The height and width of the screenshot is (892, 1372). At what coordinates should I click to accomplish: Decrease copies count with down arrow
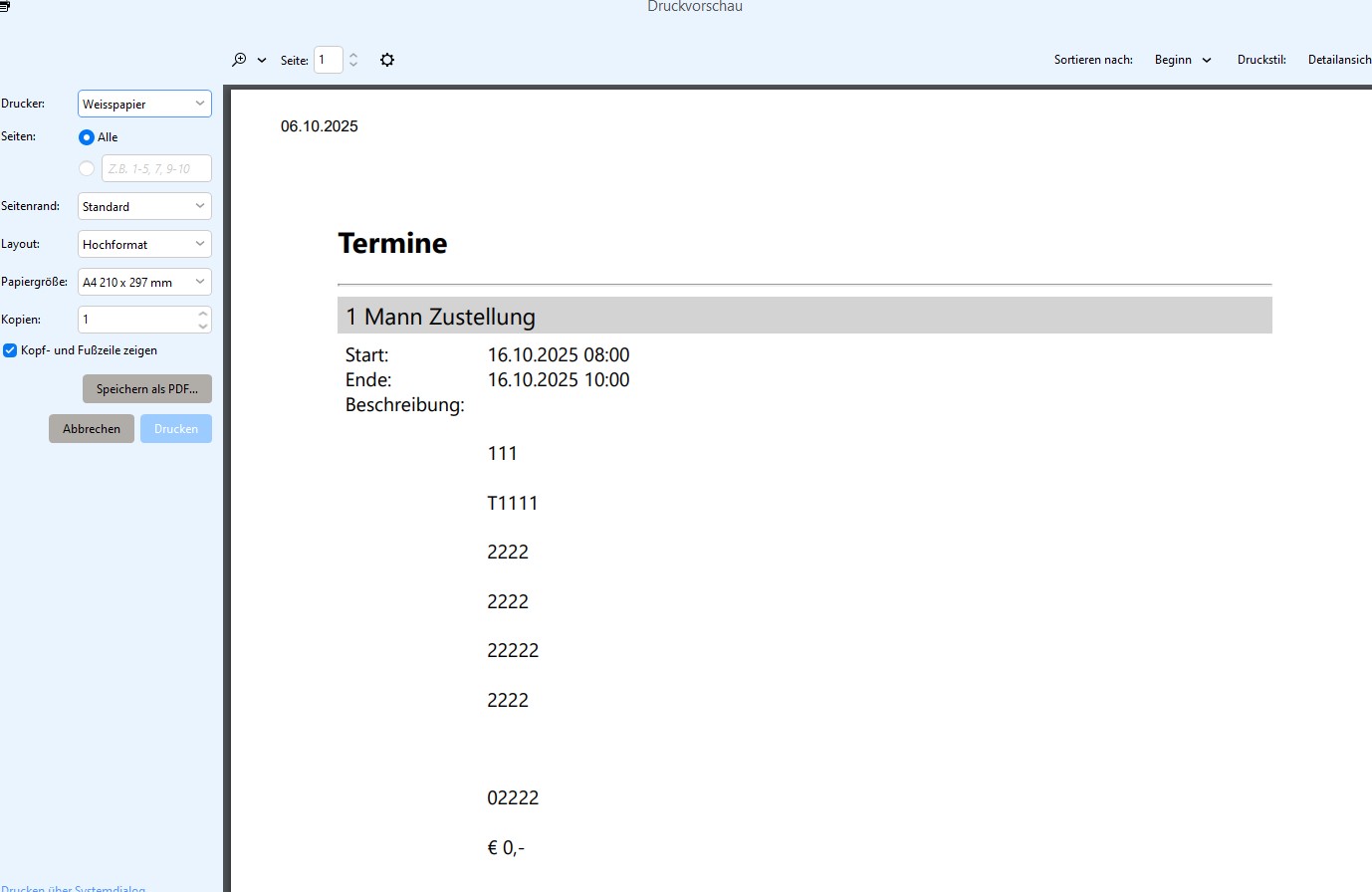pos(203,326)
